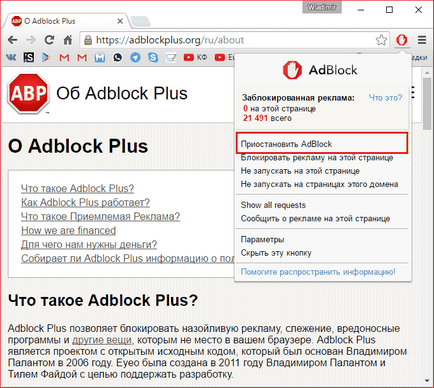
Task: Open the Gmail bookmark beside the blue M icon
Action: tap(82, 58)
